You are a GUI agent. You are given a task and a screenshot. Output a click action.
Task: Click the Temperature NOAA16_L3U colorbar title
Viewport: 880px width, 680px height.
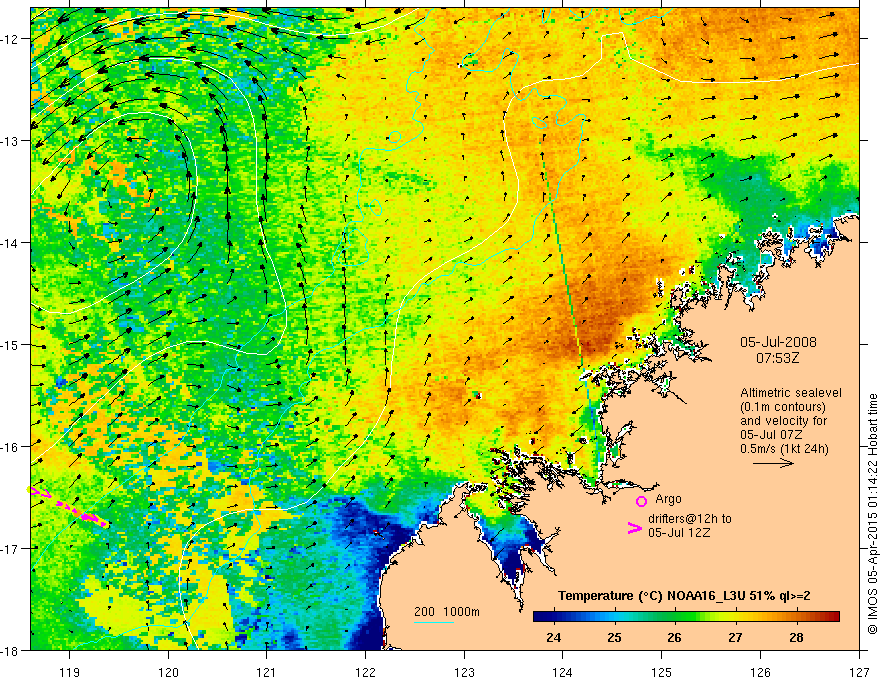(x=684, y=596)
